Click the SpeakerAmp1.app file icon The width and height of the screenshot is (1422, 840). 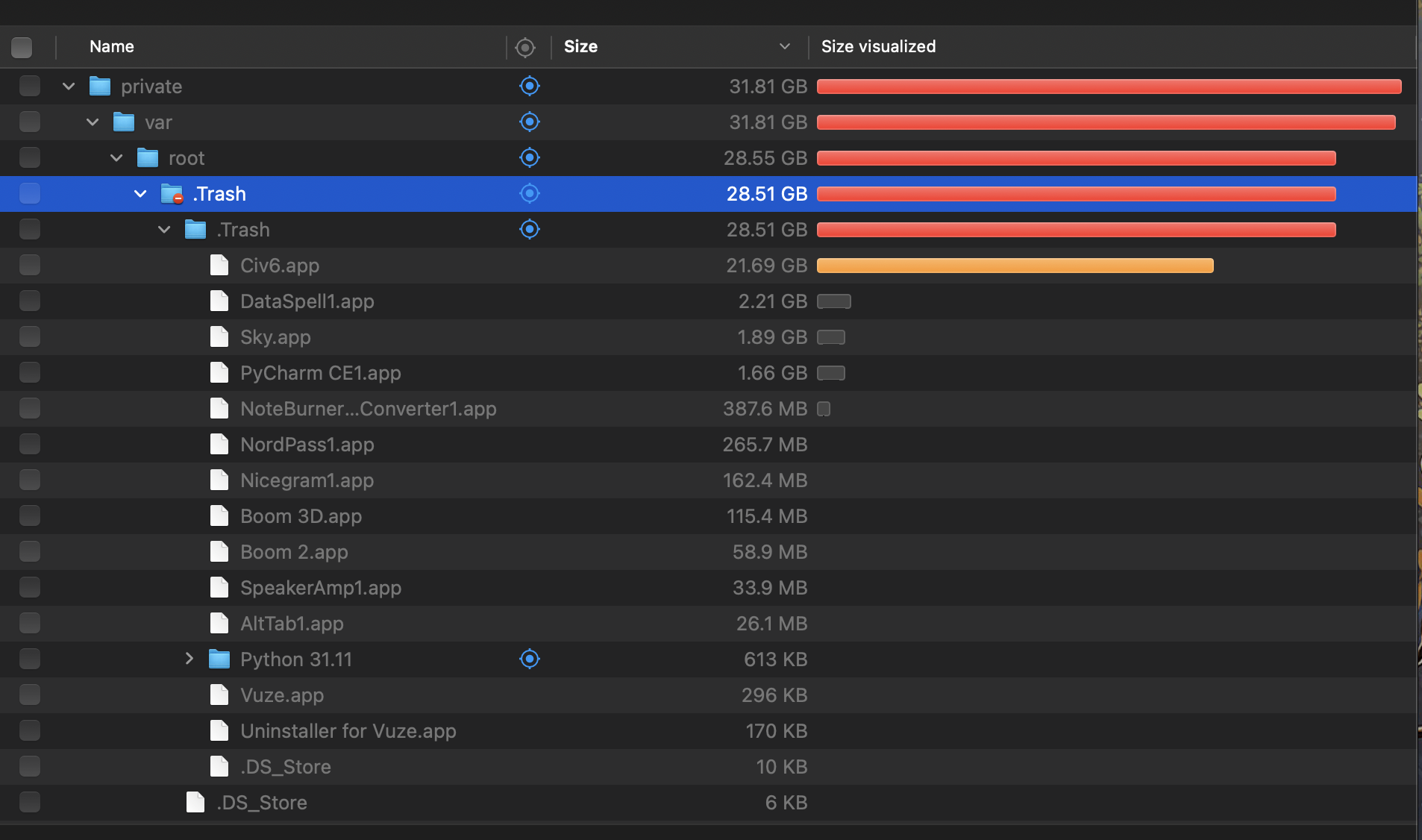coord(219,588)
